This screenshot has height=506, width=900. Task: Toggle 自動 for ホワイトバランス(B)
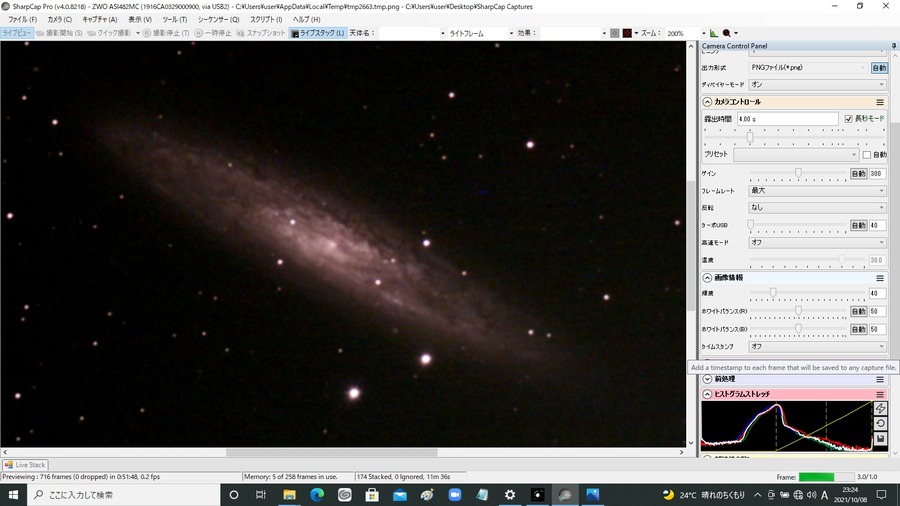pos(858,329)
